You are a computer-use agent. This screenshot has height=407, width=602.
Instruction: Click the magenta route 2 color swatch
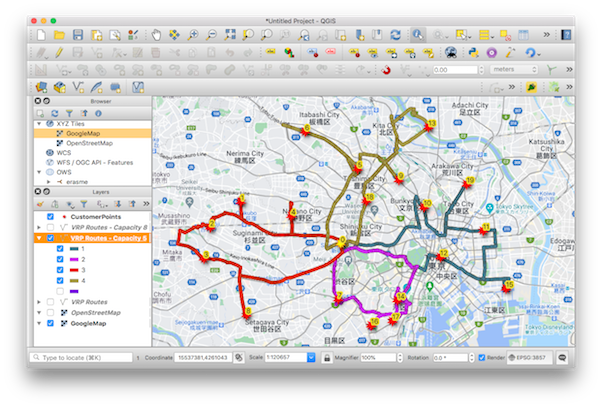(x=74, y=259)
